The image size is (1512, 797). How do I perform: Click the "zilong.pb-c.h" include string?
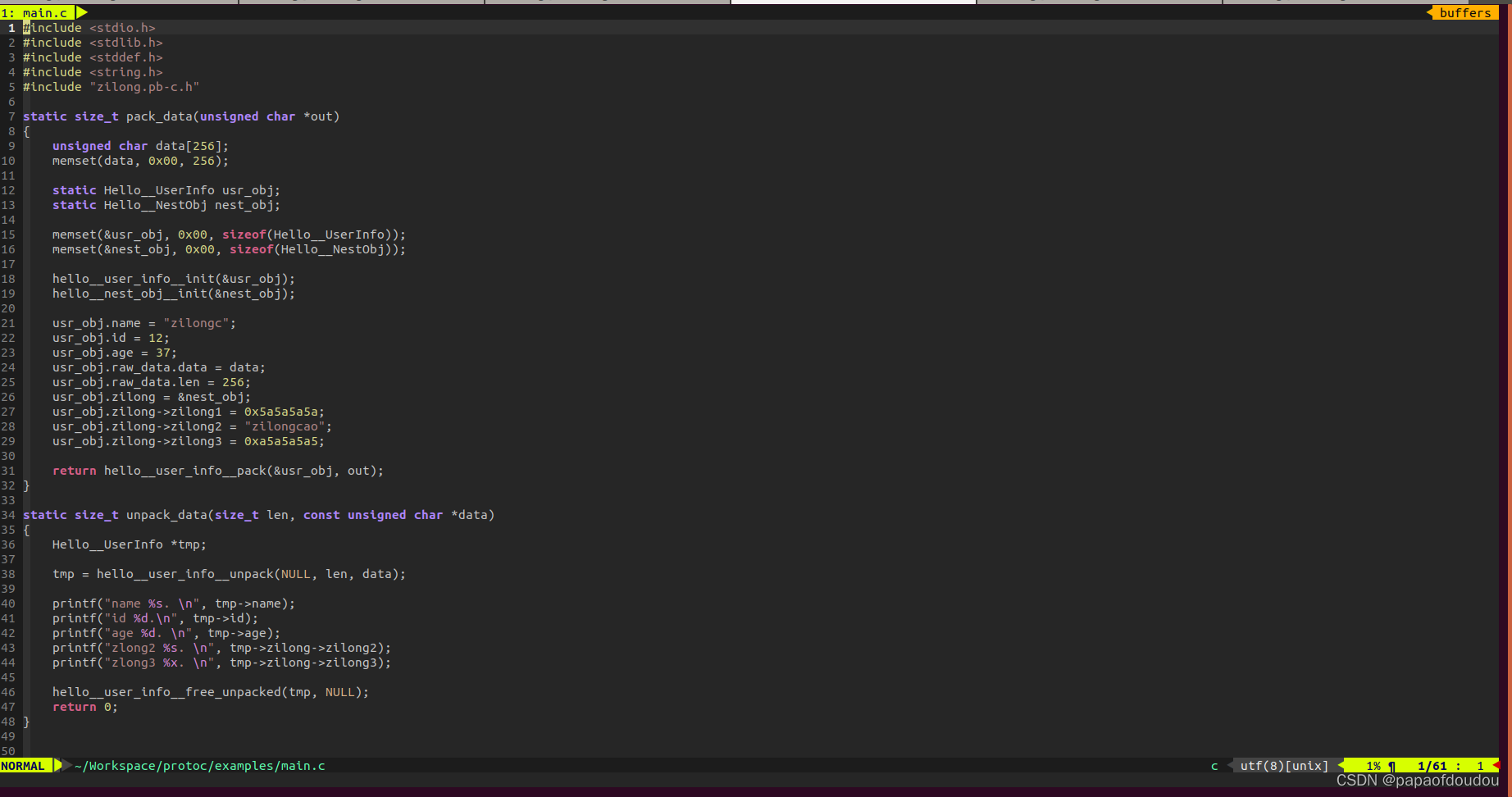pos(144,87)
